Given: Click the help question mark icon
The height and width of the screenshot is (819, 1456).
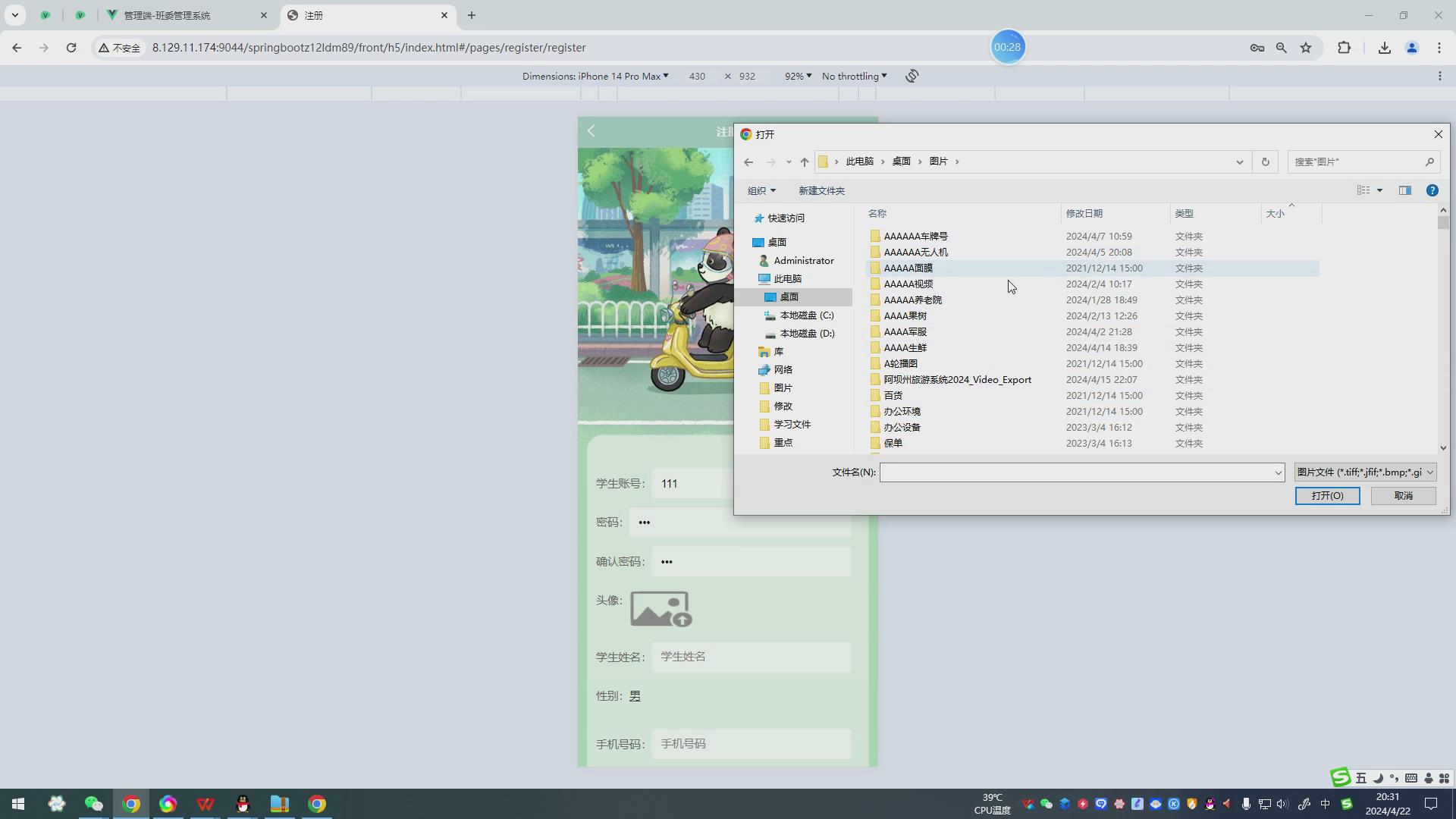Looking at the screenshot, I should click(1432, 190).
